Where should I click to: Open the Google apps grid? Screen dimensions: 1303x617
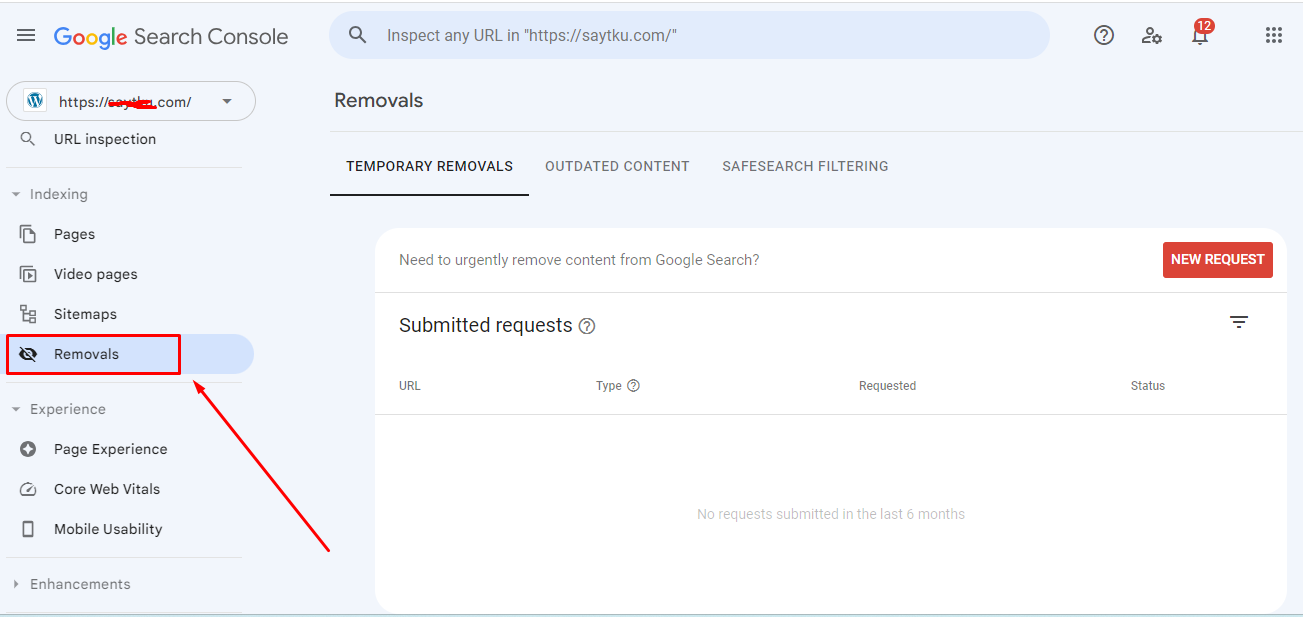(1274, 35)
